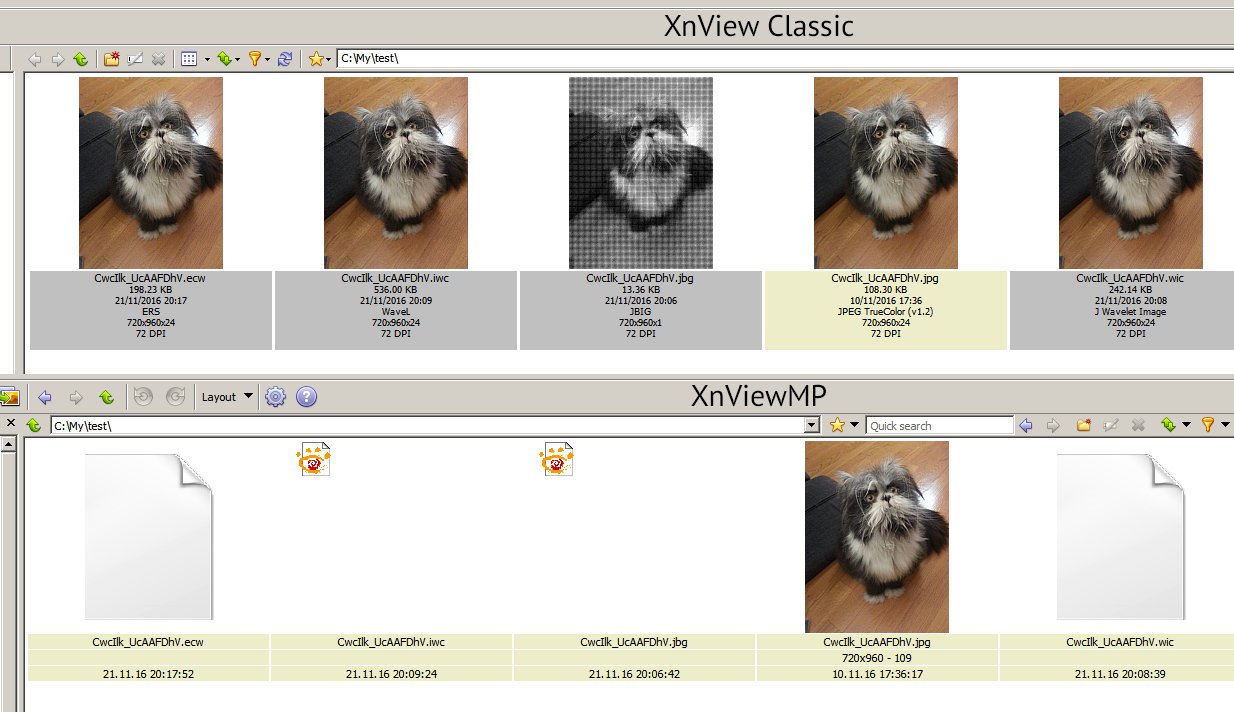Create new folder in XnView Classic toolbar
The image size is (1234, 712).
tap(112, 59)
